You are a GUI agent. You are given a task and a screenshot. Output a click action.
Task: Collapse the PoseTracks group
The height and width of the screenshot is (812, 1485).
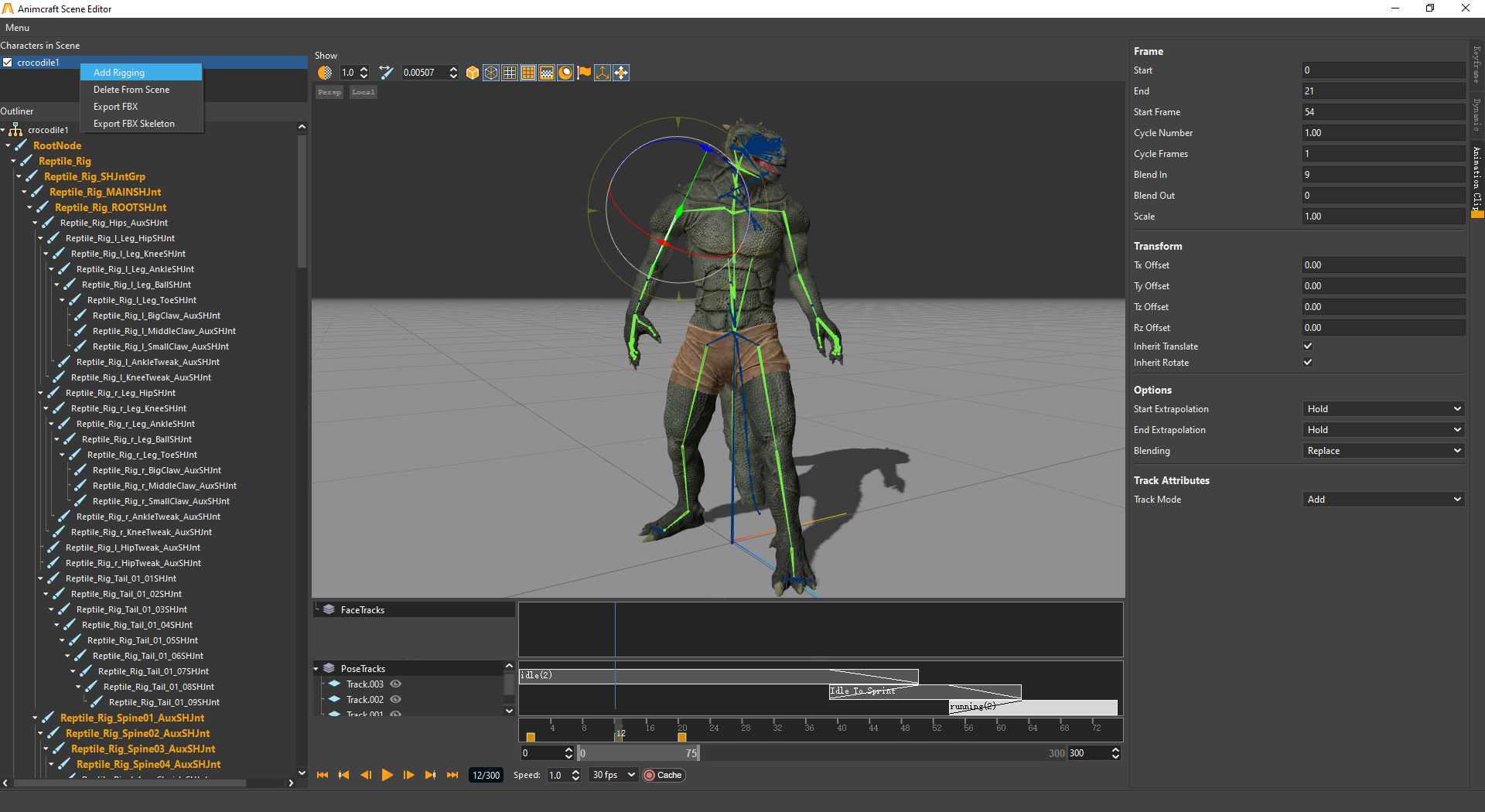tap(316, 669)
